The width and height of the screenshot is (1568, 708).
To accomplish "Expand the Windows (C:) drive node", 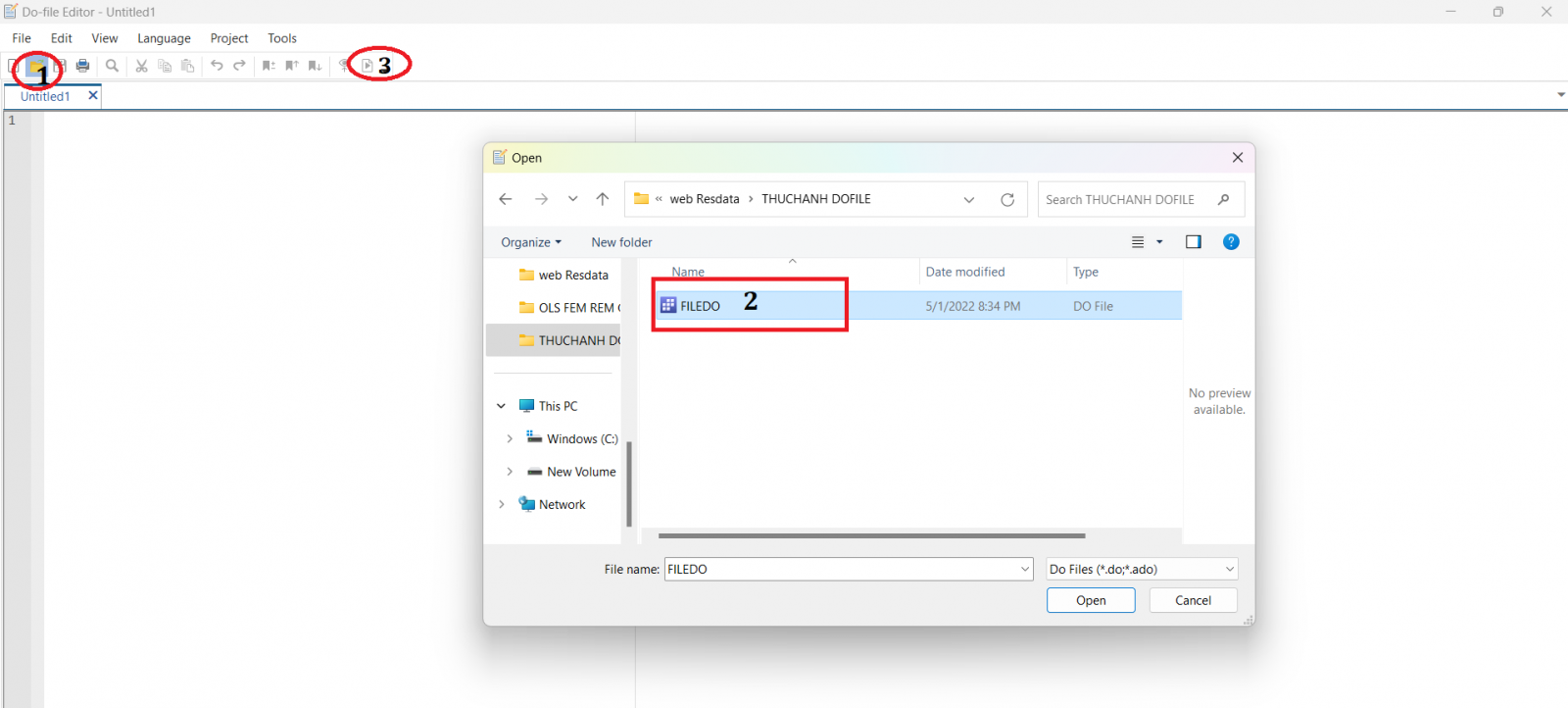I will 510,439.
